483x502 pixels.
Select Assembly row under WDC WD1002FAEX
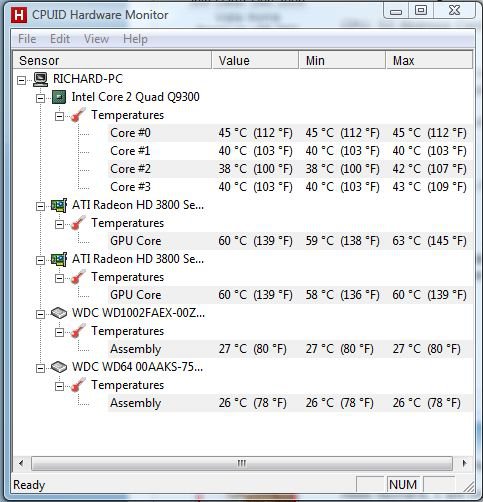(290, 349)
